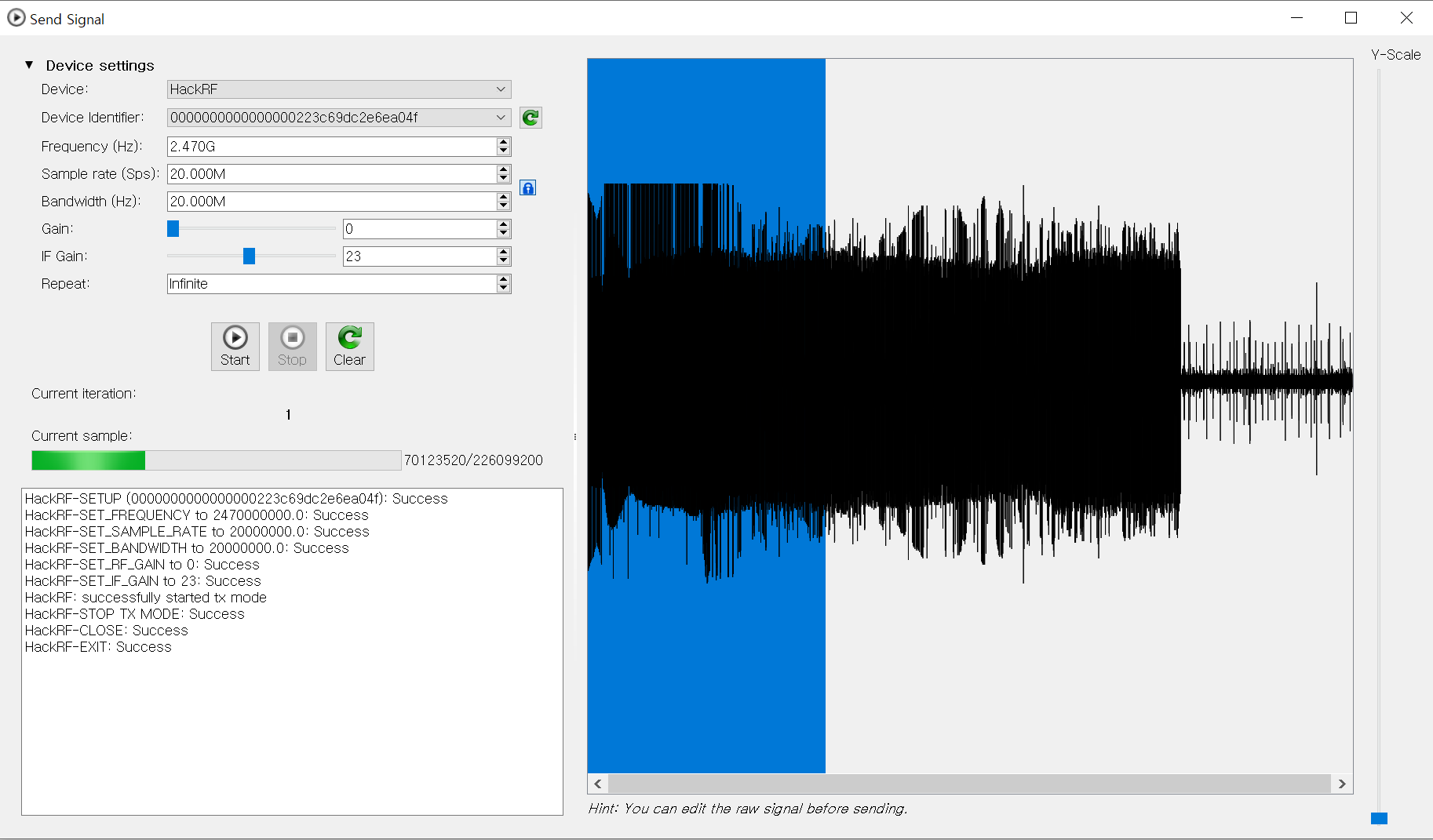Clear the sending progress
Screen dimensions: 1433x840
(350, 347)
